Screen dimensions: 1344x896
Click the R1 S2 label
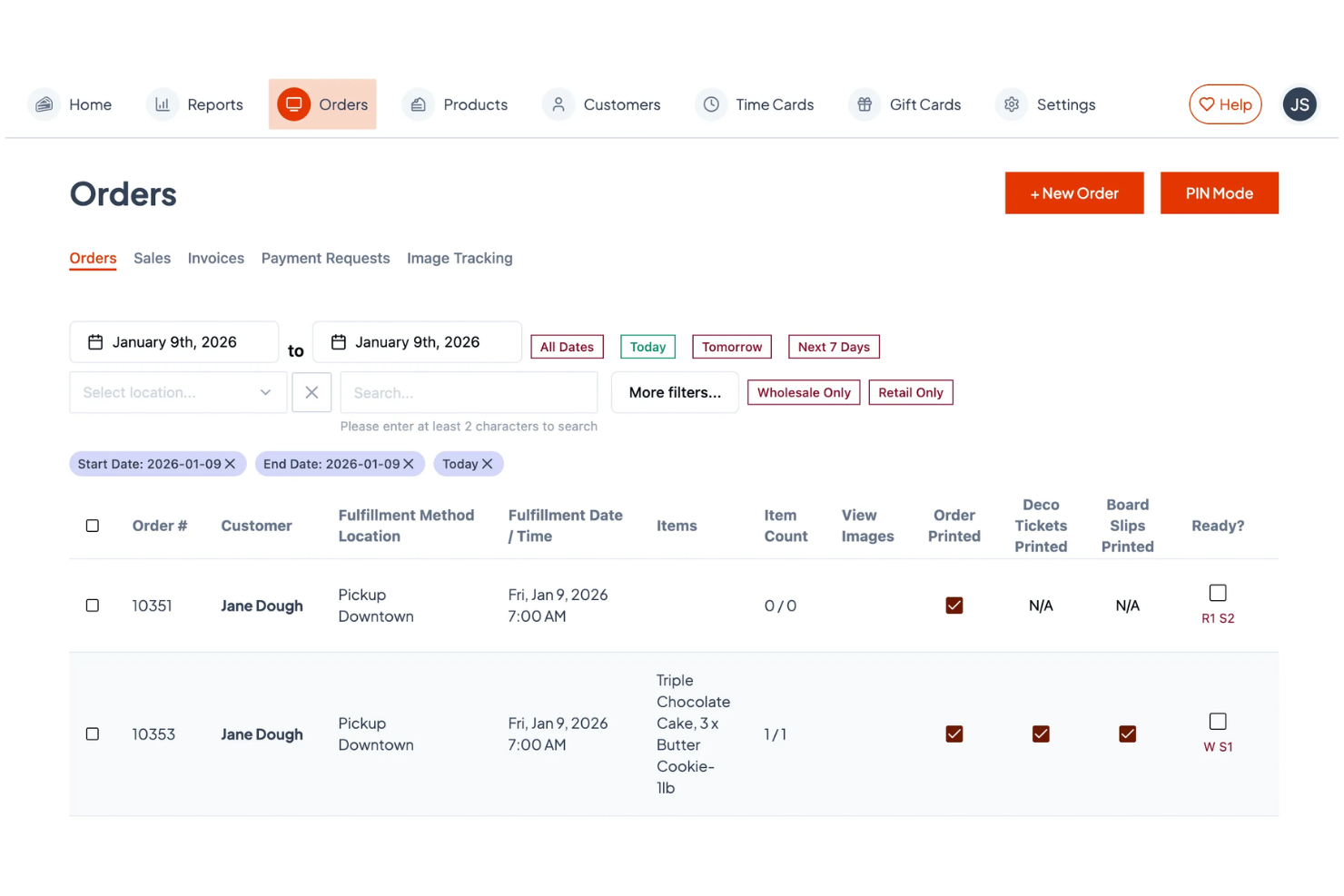pos(1218,618)
